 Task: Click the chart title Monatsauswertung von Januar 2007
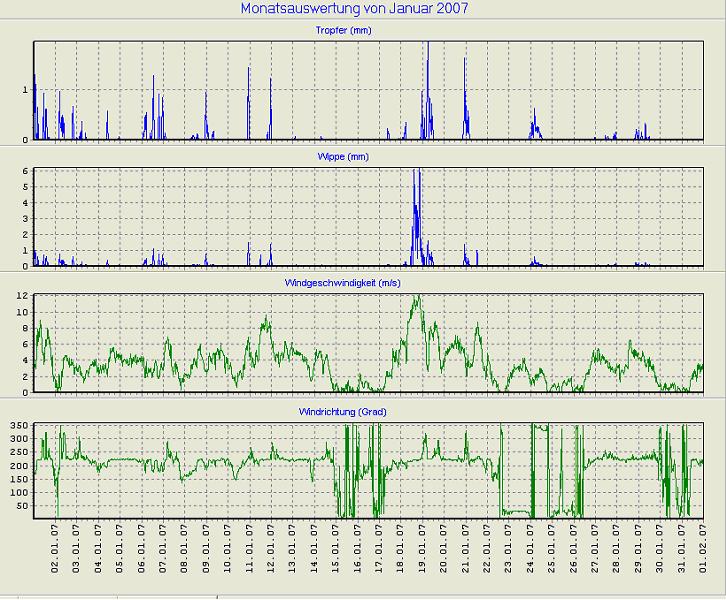[355, 8]
